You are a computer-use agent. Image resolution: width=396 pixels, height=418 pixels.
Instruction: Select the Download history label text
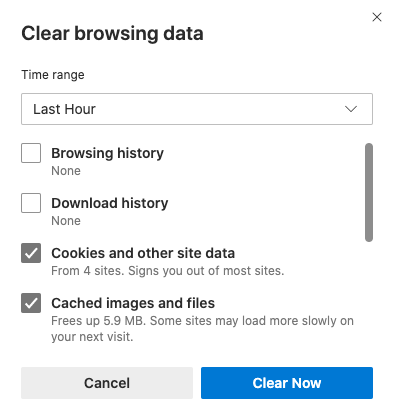[x=110, y=203]
